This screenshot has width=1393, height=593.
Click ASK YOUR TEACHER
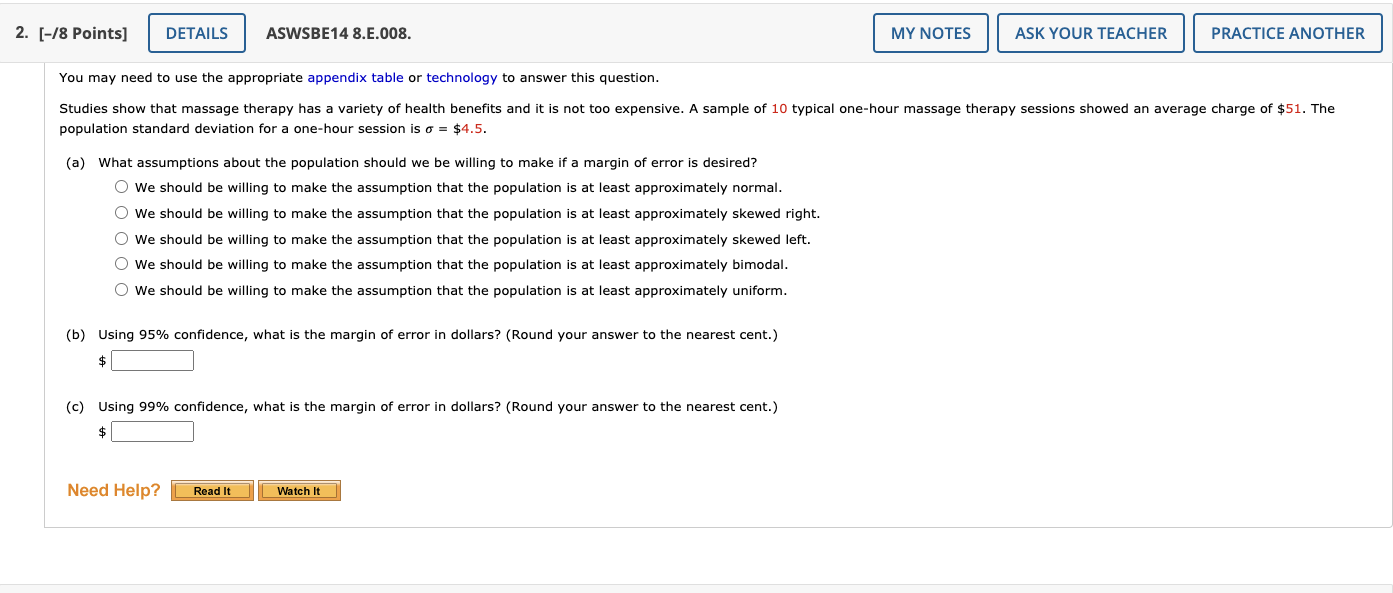coord(1090,32)
